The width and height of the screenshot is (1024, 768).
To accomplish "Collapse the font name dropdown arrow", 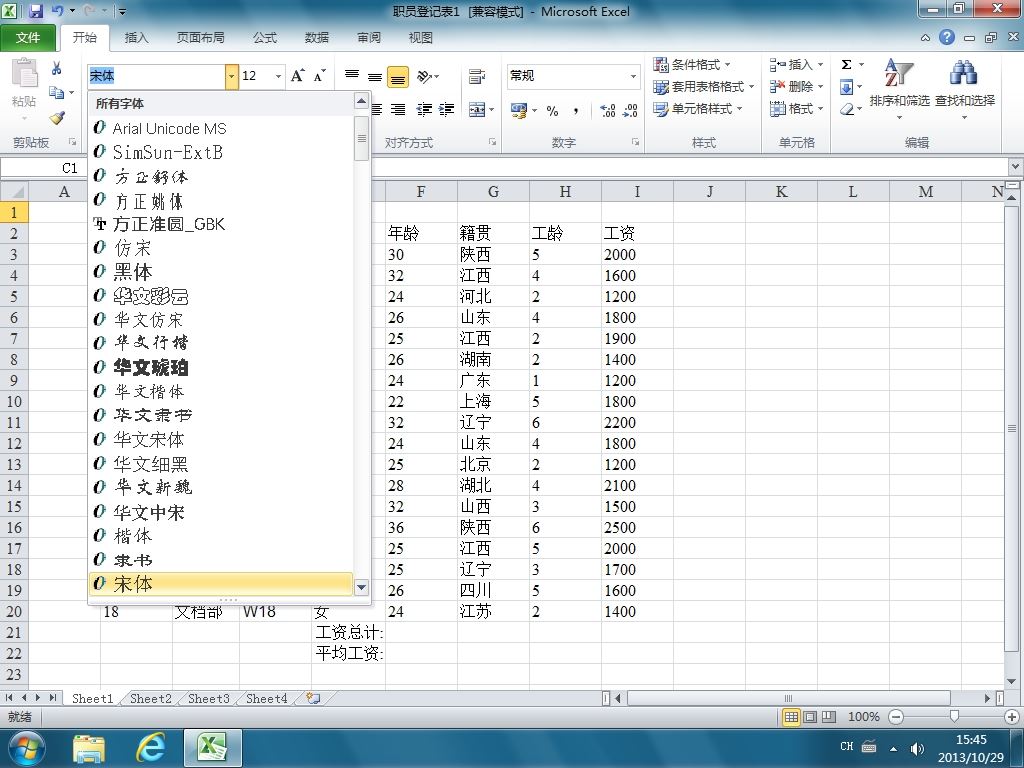I will pos(231,76).
